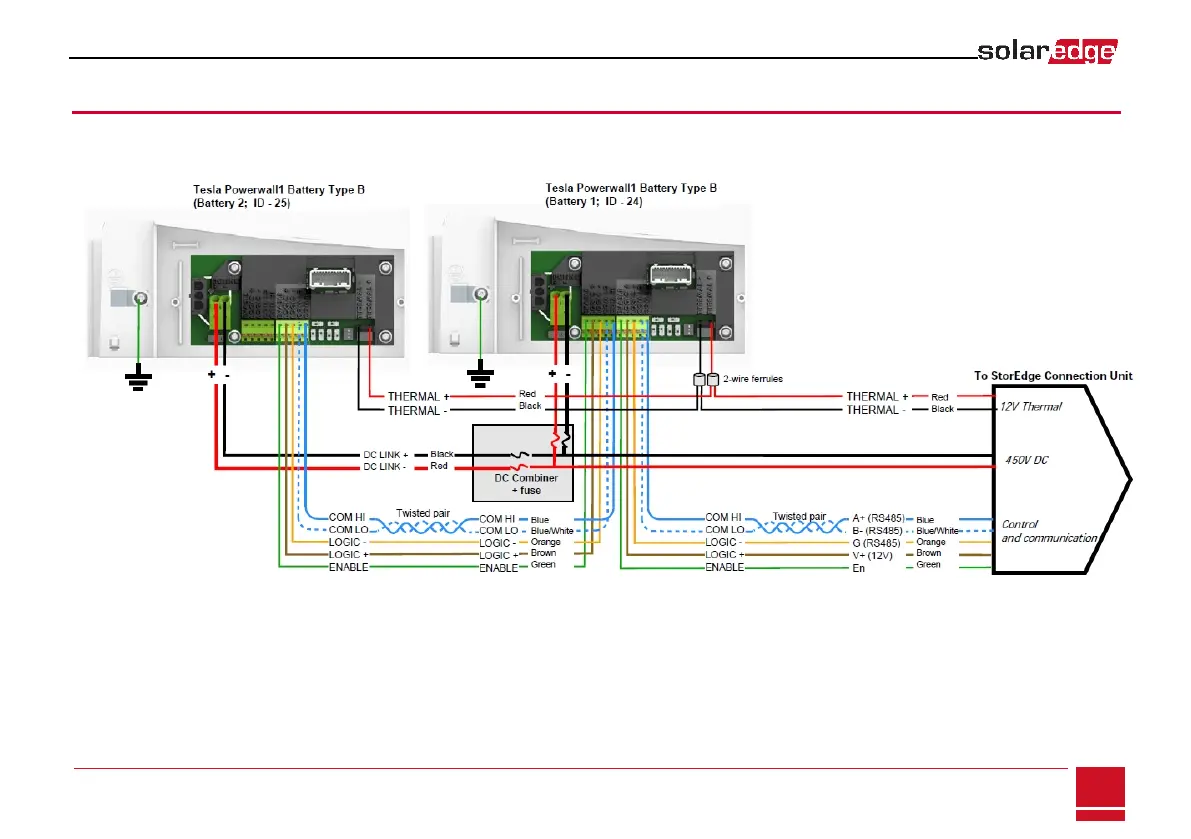This screenshot has height=839, width=1191.
Task: Click the 450V DC label
Action: [1026, 460]
